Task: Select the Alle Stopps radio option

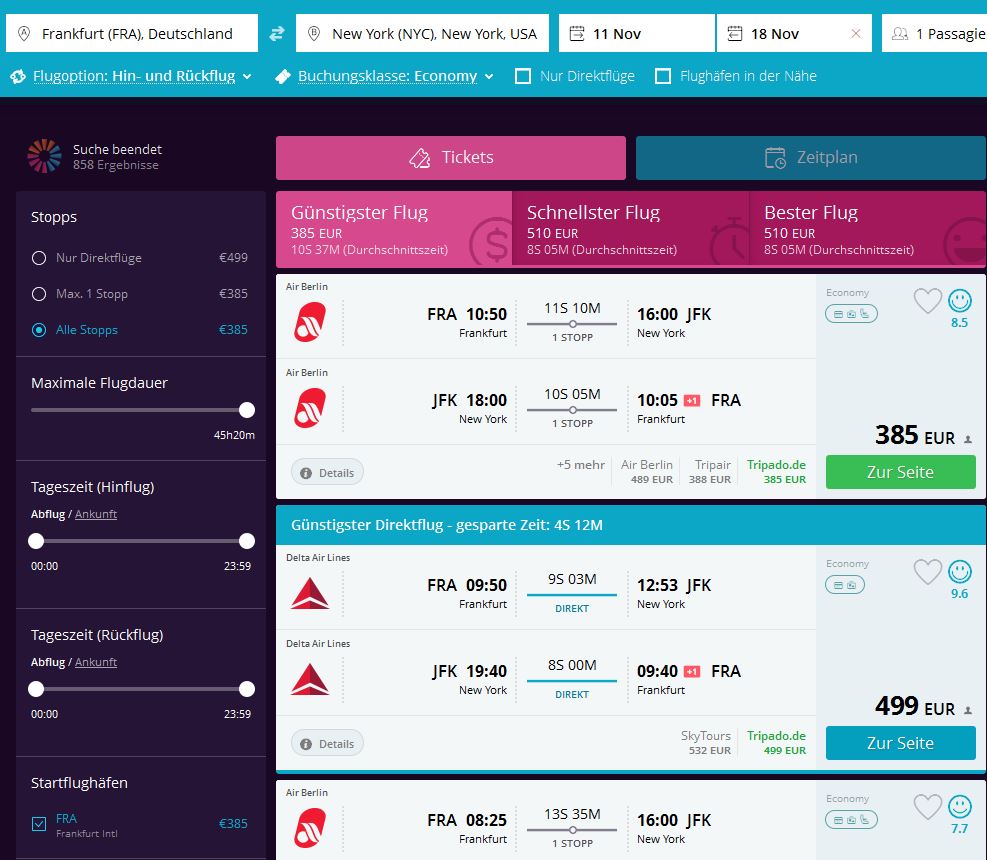Action: click(x=39, y=330)
